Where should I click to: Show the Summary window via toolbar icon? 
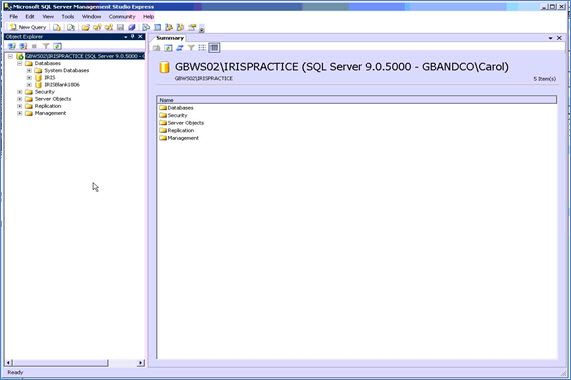click(x=157, y=27)
